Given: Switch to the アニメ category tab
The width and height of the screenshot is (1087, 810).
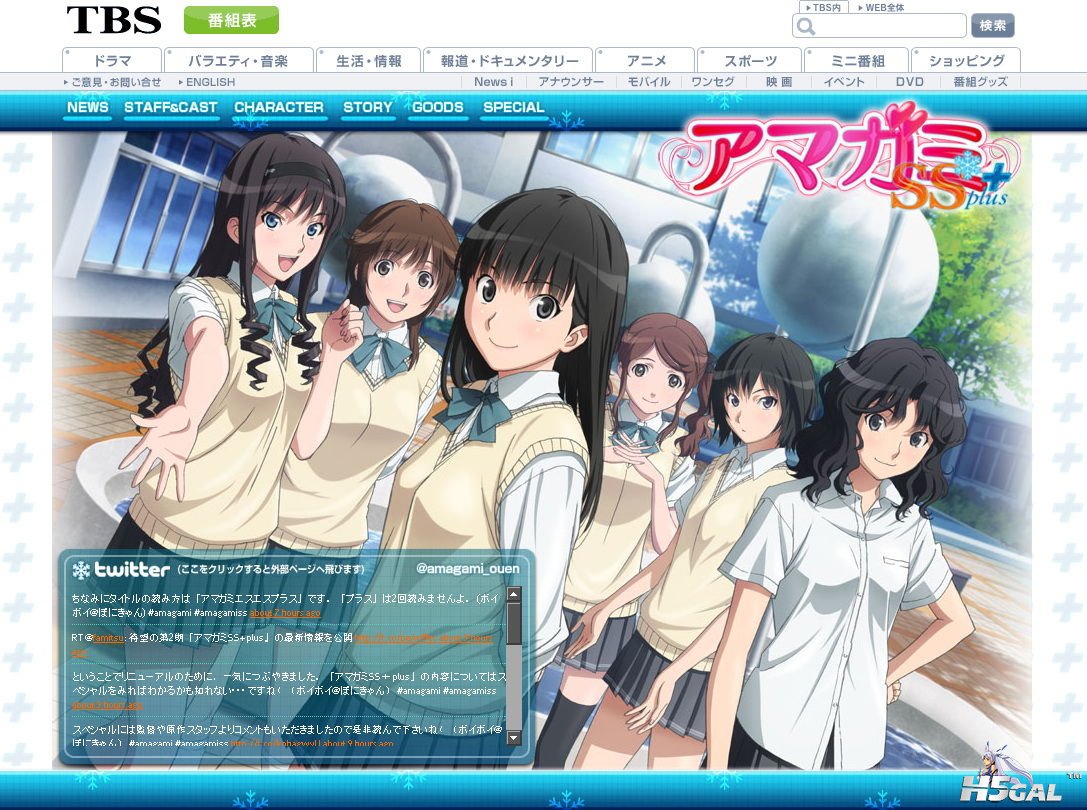Looking at the screenshot, I should 646,61.
